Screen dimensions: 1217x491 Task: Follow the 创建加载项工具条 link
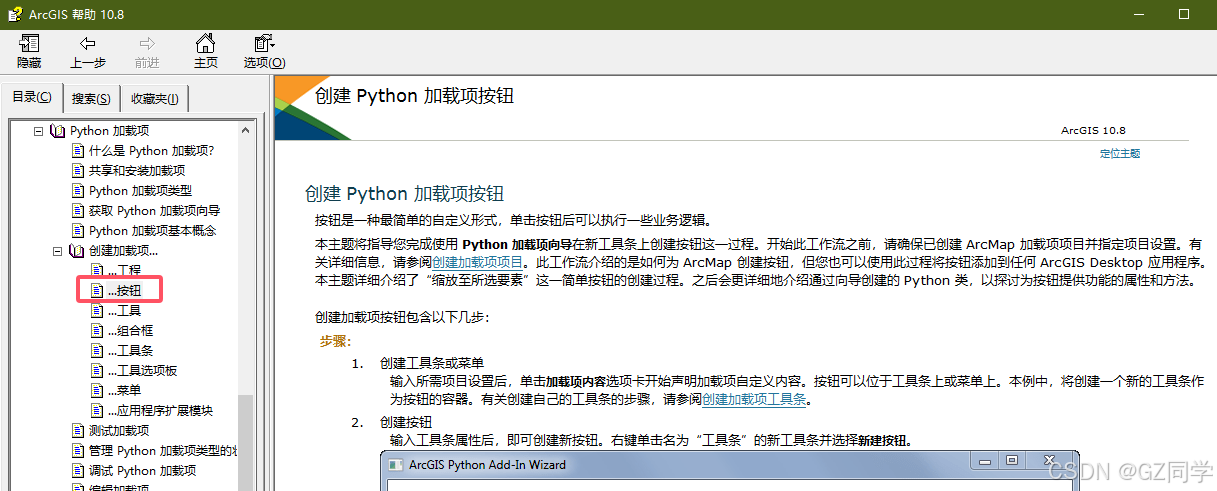[755, 400]
